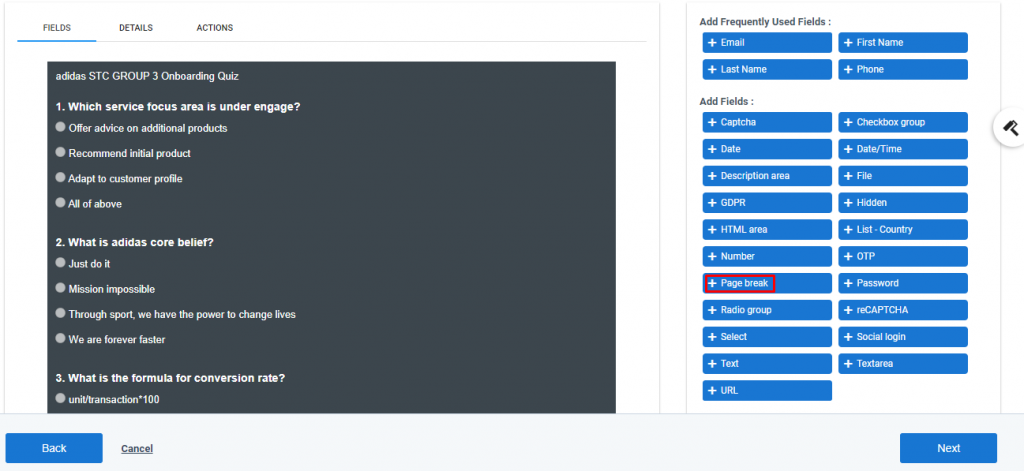Select 'Through sport, we have the power' radio

pyautogui.click(x=61, y=314)
